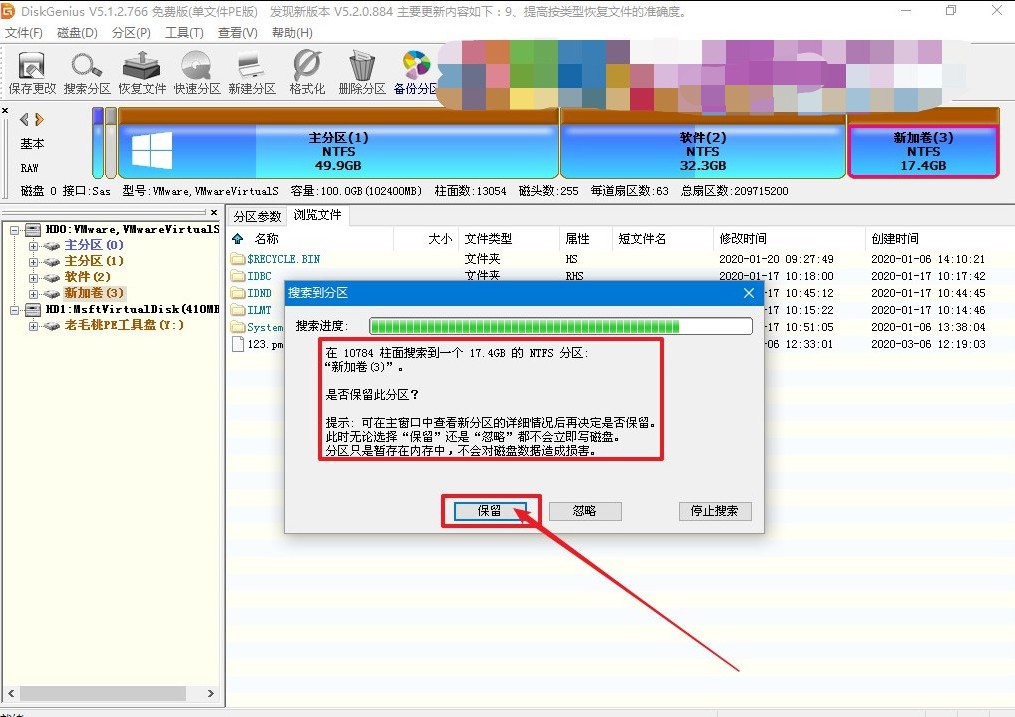This screenshot has height=717, width=1015.
Task: Click right arrow of tree panel scrollbar
Action: (x=210, y=694)
